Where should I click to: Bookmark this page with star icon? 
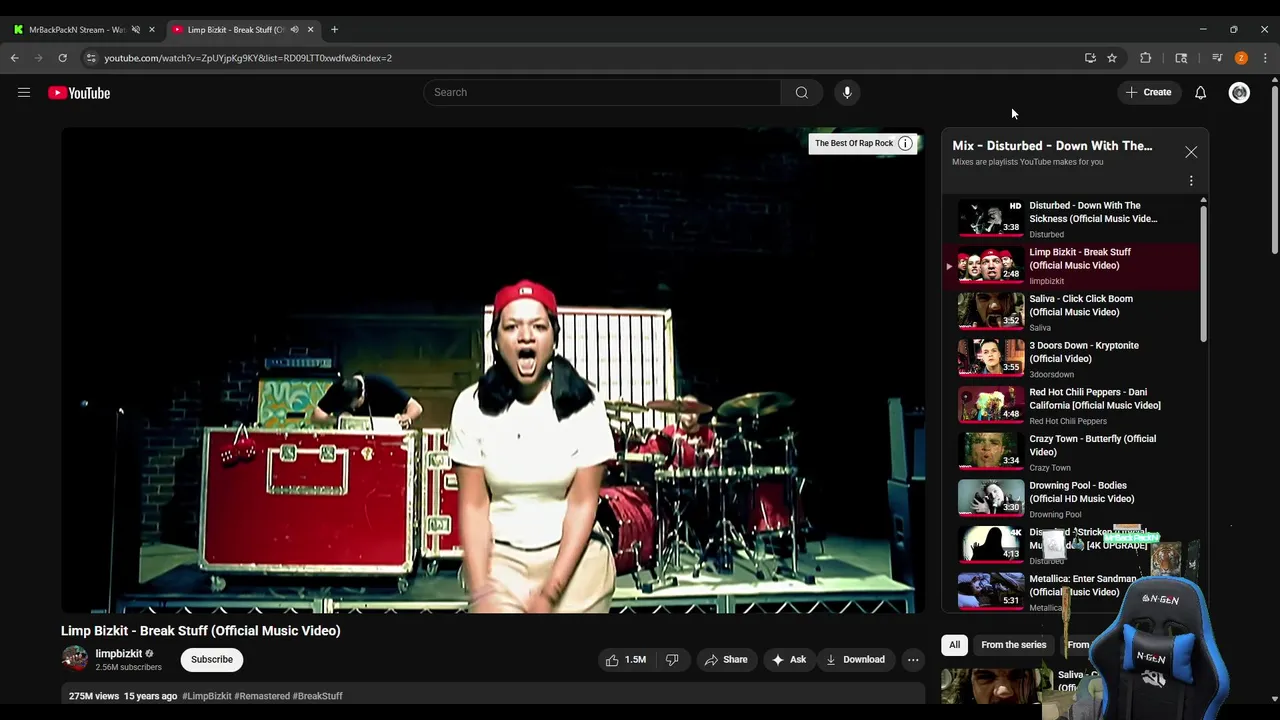(1112, 58)
